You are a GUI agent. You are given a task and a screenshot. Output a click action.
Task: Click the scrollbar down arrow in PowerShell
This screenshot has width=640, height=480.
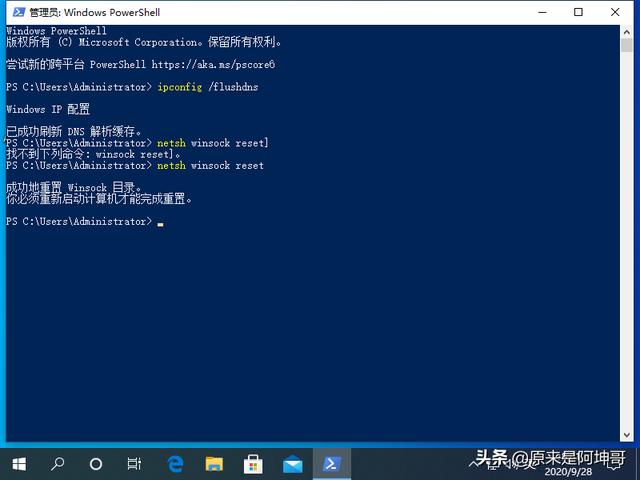(627, 435)
